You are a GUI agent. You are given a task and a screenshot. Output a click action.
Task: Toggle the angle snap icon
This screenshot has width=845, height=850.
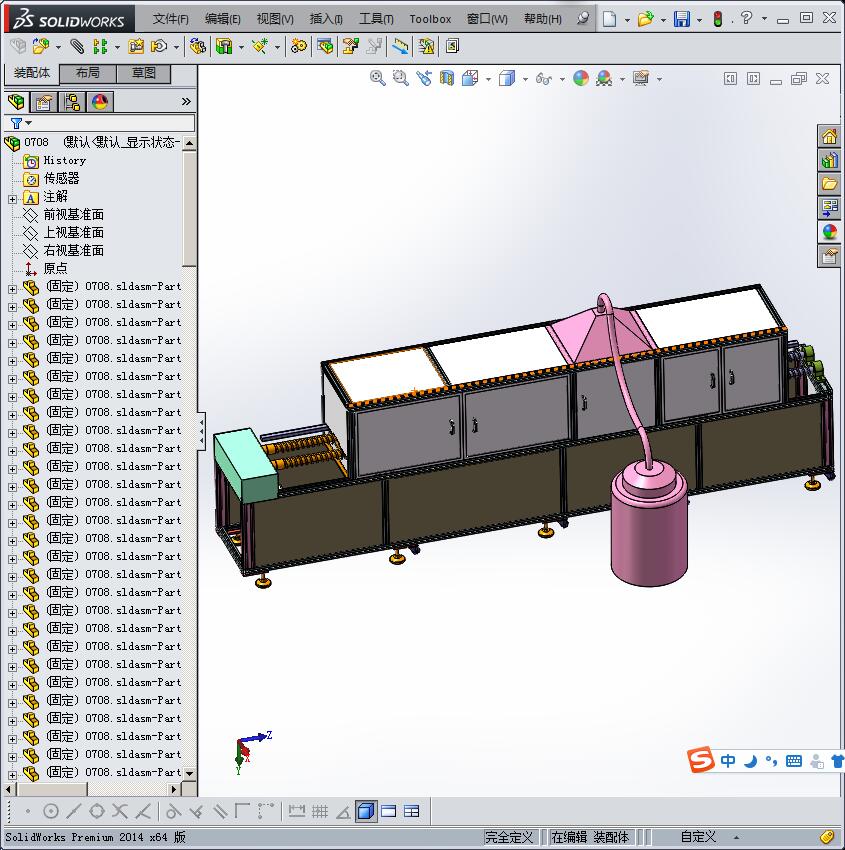[343, 811]
